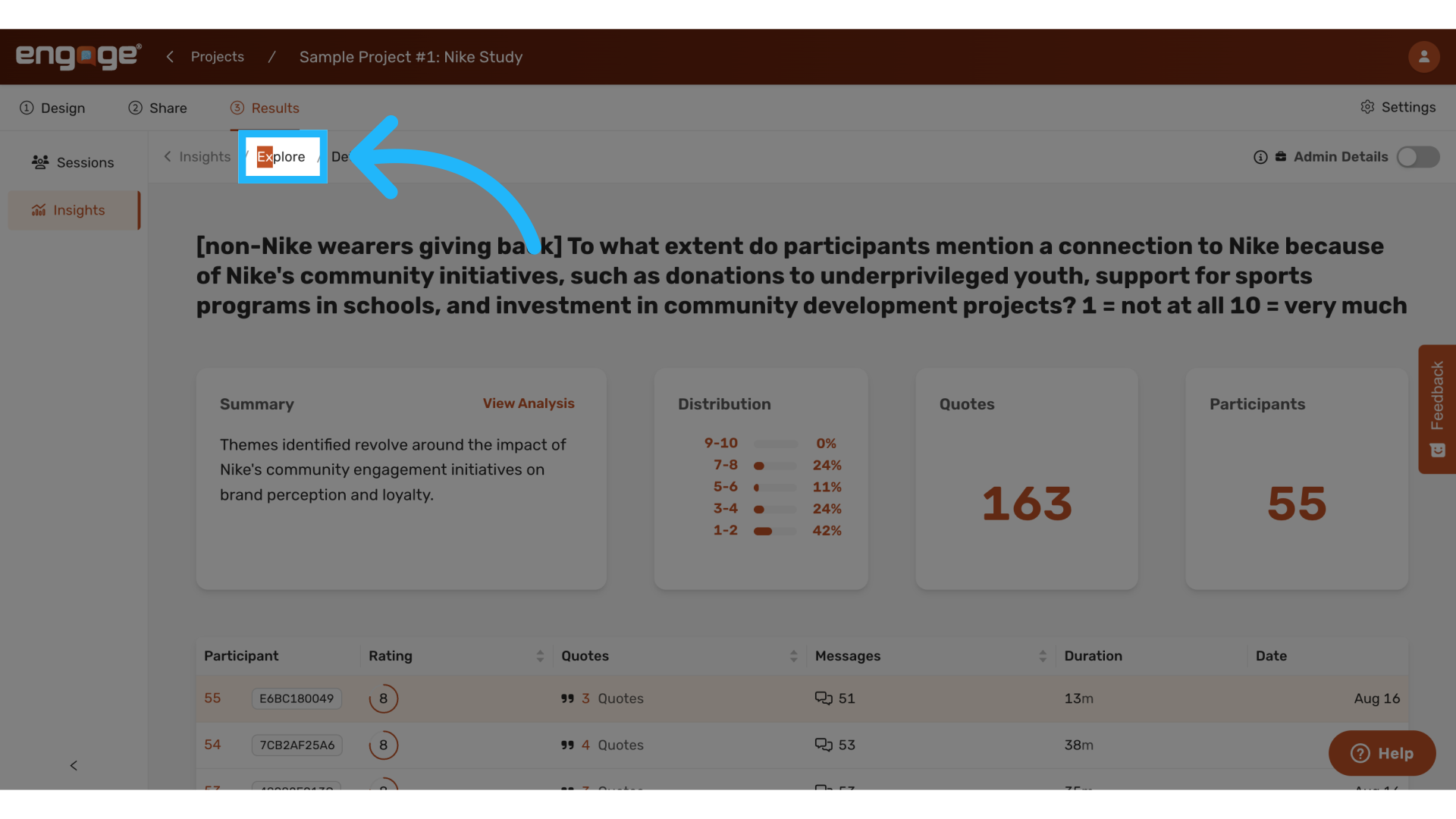Click the engage logo
This screenshot has height=819, width=1456.
[x=78, y=57]
